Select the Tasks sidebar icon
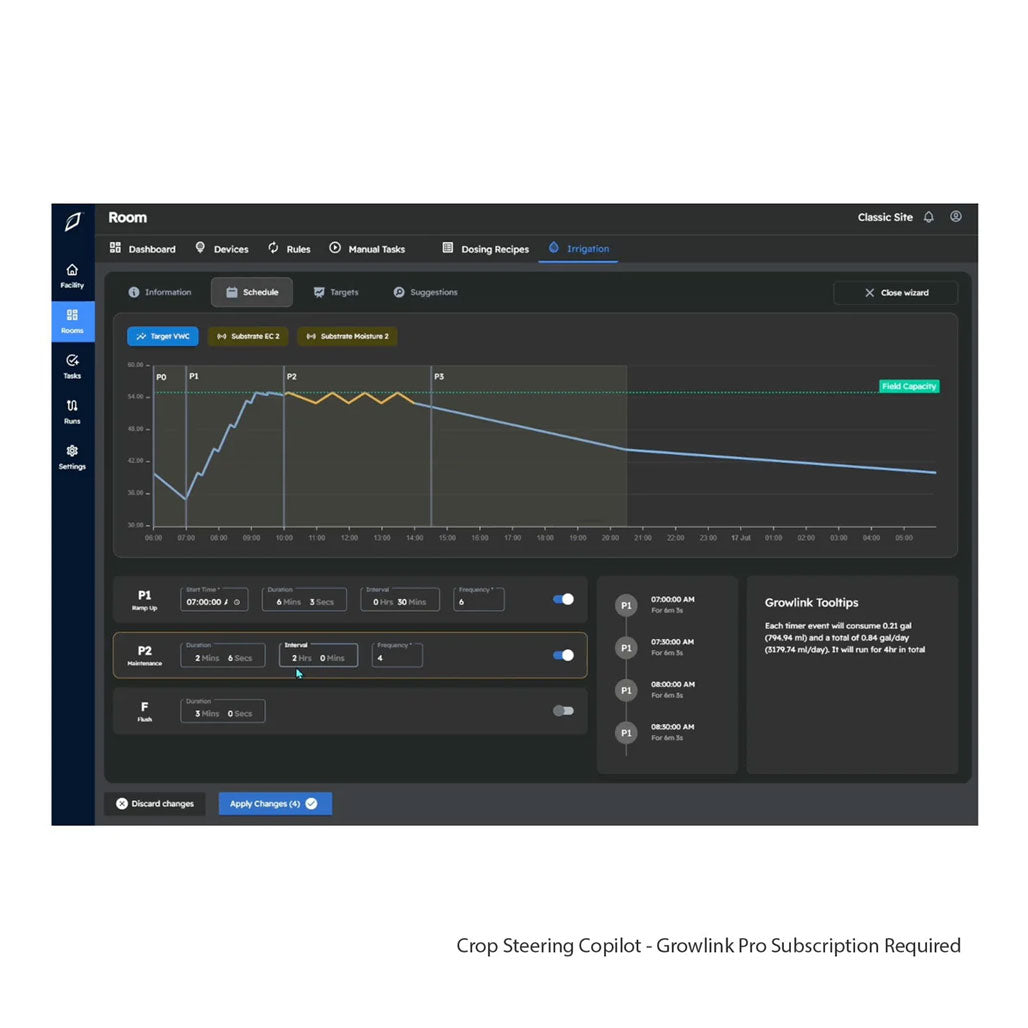Image resolution: width=1028 pixels, height=1028 pixels. 72,366
